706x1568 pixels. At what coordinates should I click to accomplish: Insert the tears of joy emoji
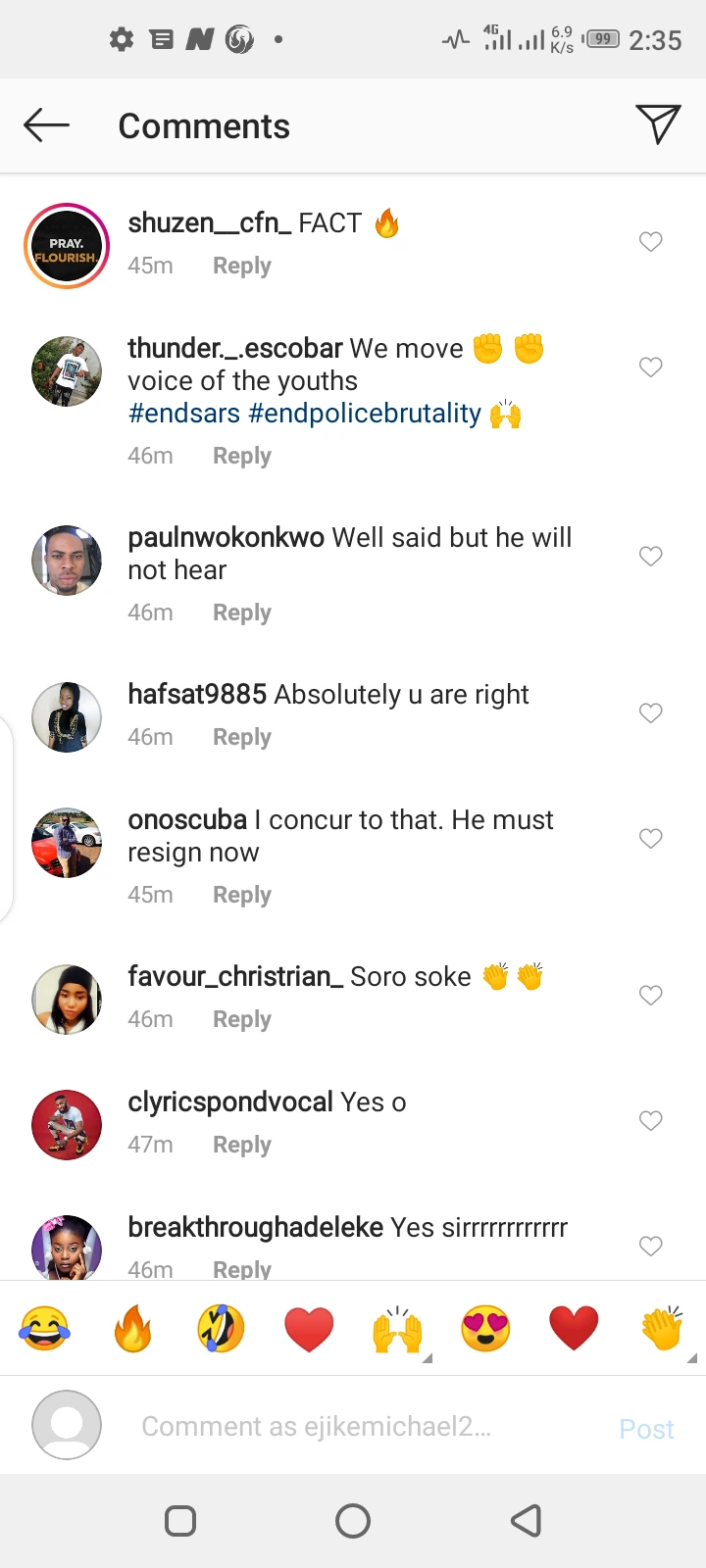point(44,1329)
